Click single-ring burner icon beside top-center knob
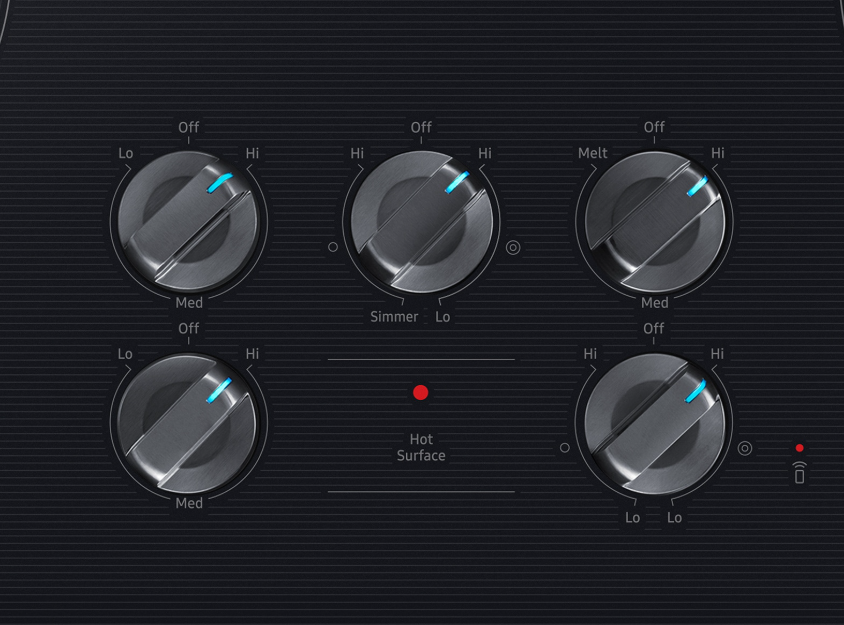The width and height of the screenshot is (844, 625). tap(333, 246)
